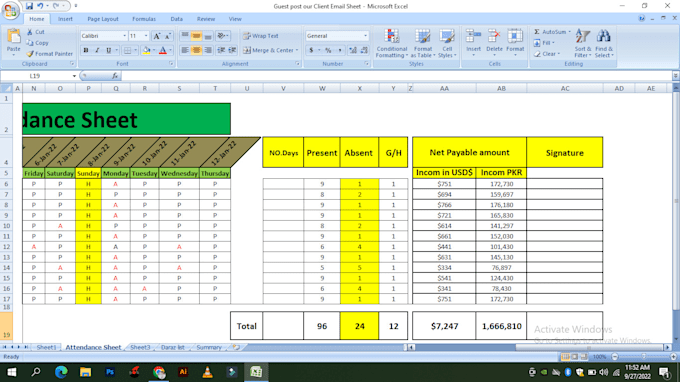This screenshot has width=680, height=382.
Task: Click the Conditional Formatting icon
Action: pyautogui.click(x=392, y=37)
